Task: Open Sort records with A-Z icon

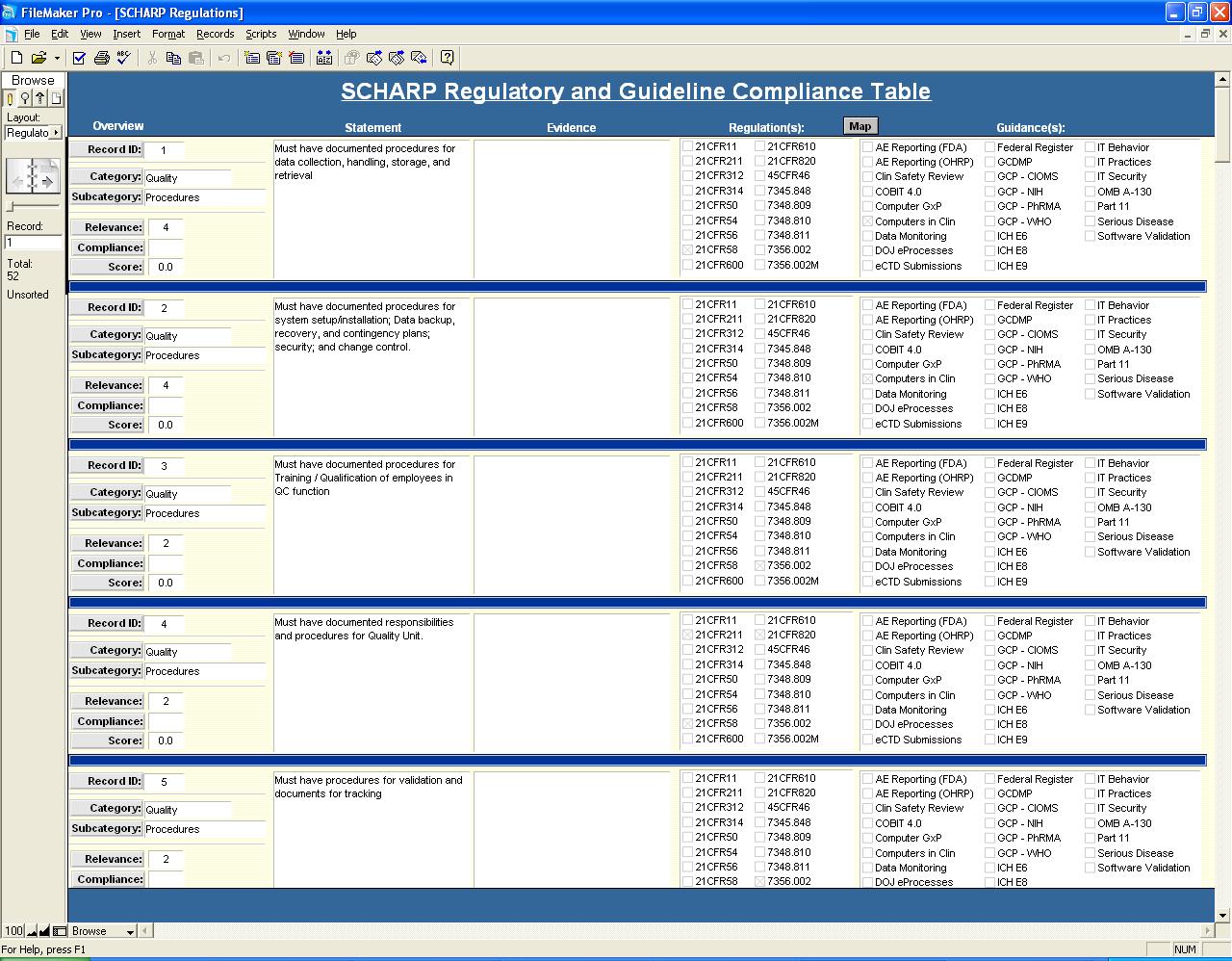Action: click(324, 58)
